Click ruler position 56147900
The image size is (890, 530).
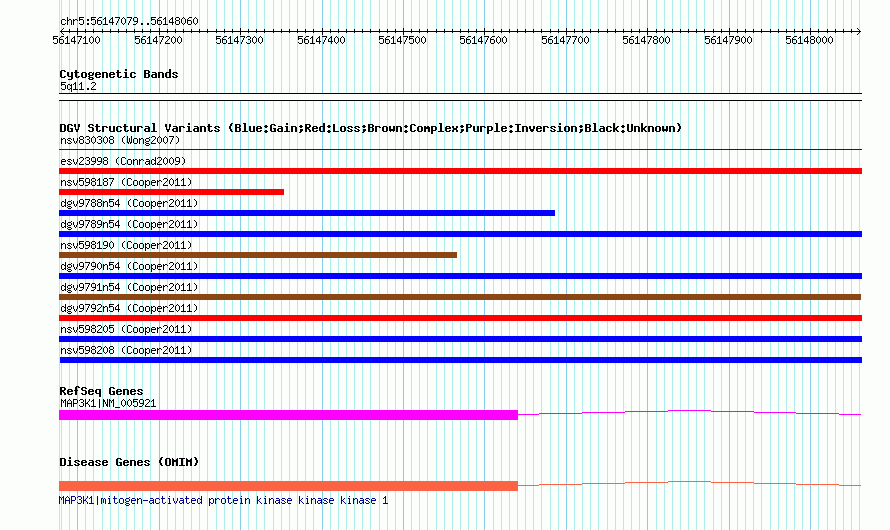728,40
